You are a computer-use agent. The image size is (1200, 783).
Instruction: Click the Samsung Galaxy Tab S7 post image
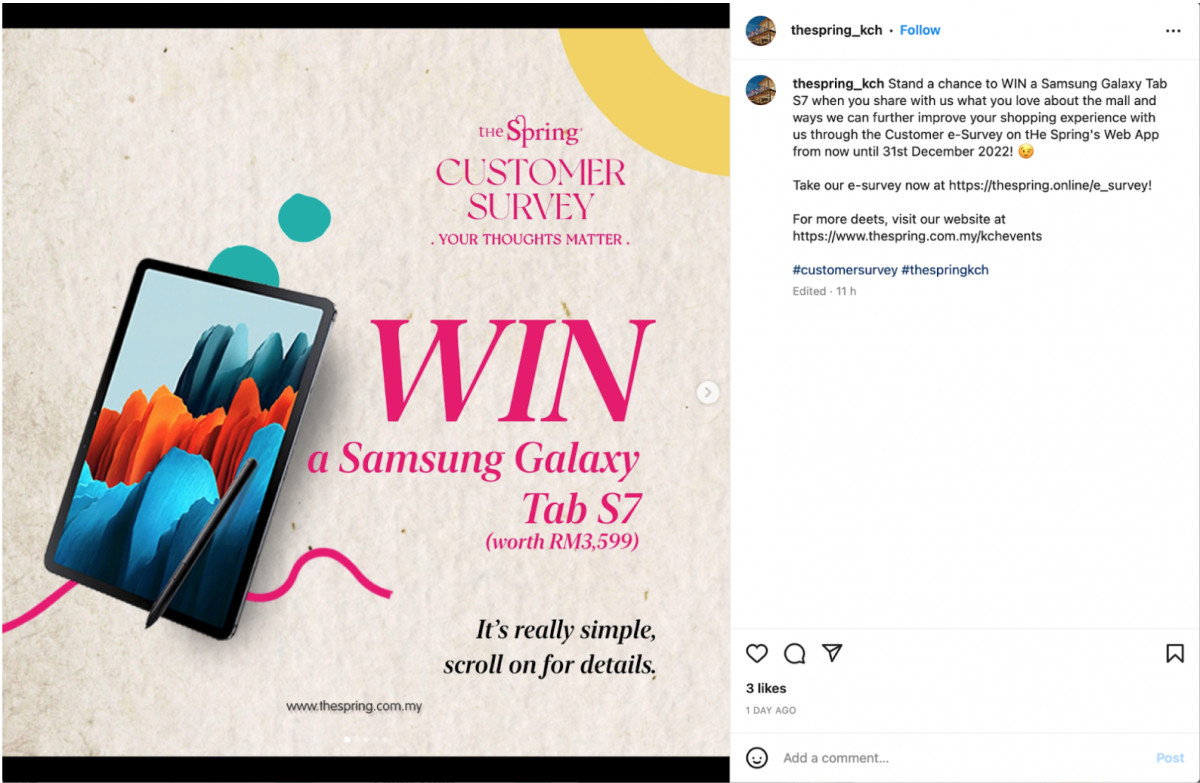(x=366, y=392)
